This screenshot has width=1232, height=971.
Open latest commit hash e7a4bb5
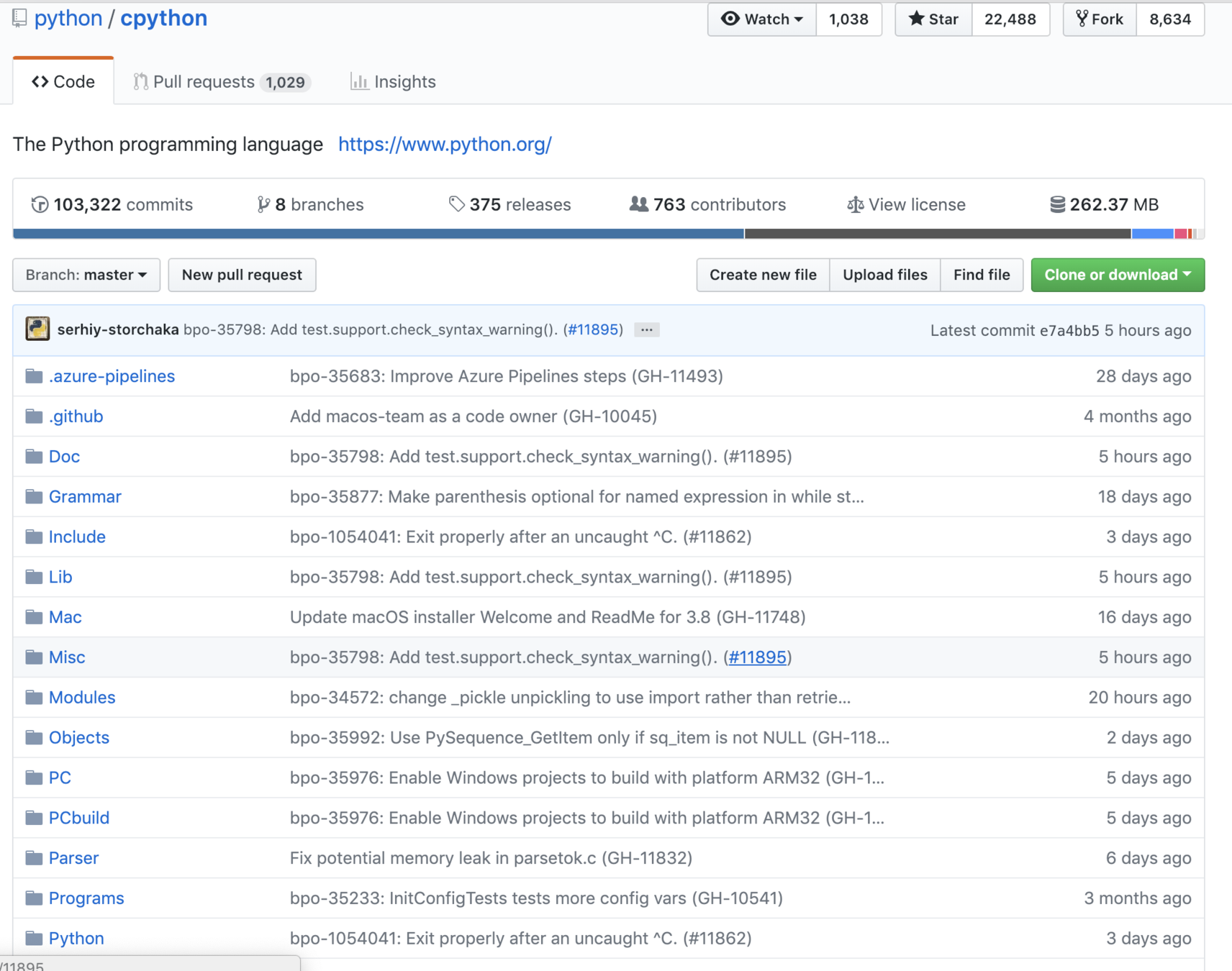[x=1069, y=330]
